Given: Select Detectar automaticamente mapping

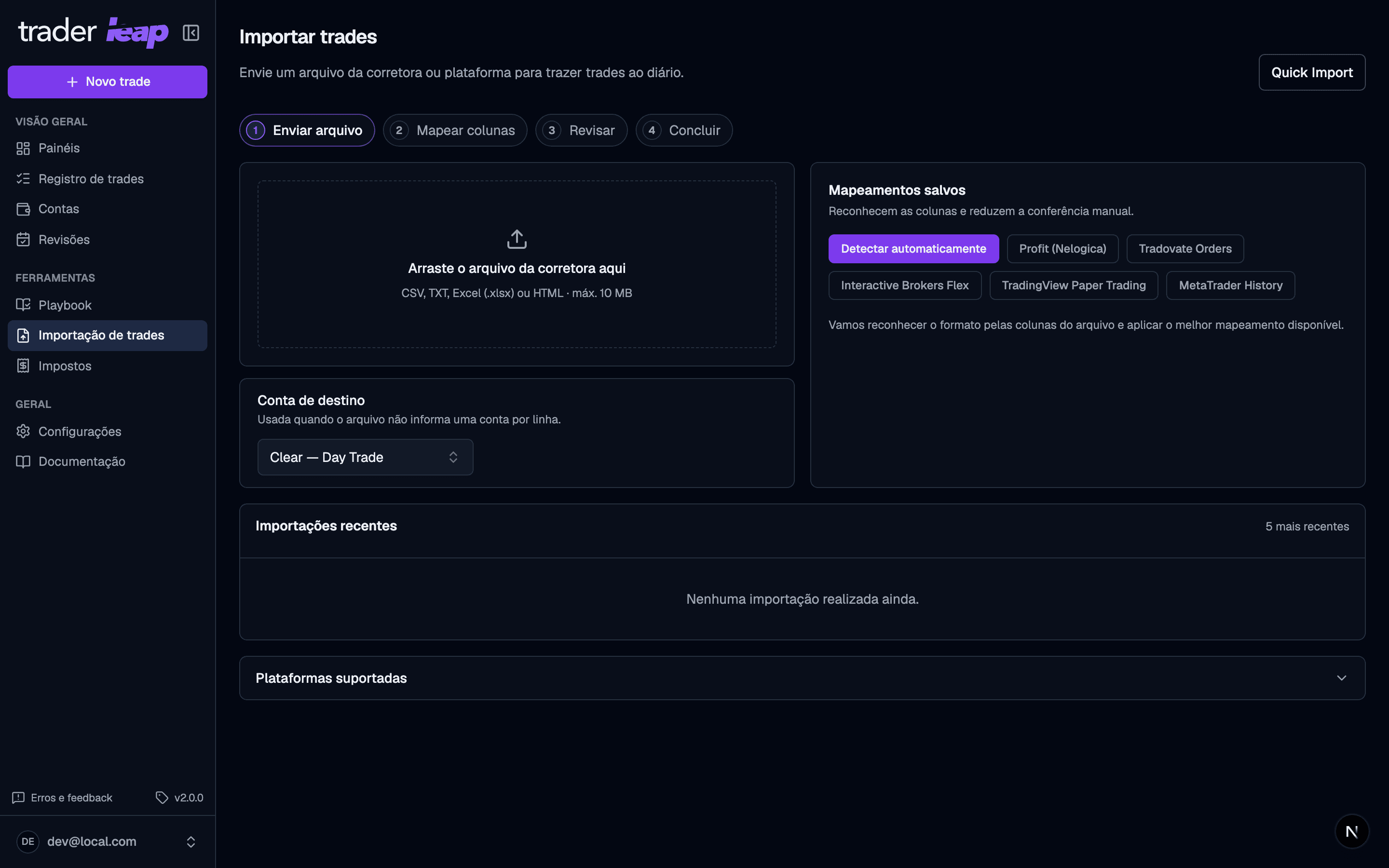Looking at the screenshot, I should (x=913, y=248).
